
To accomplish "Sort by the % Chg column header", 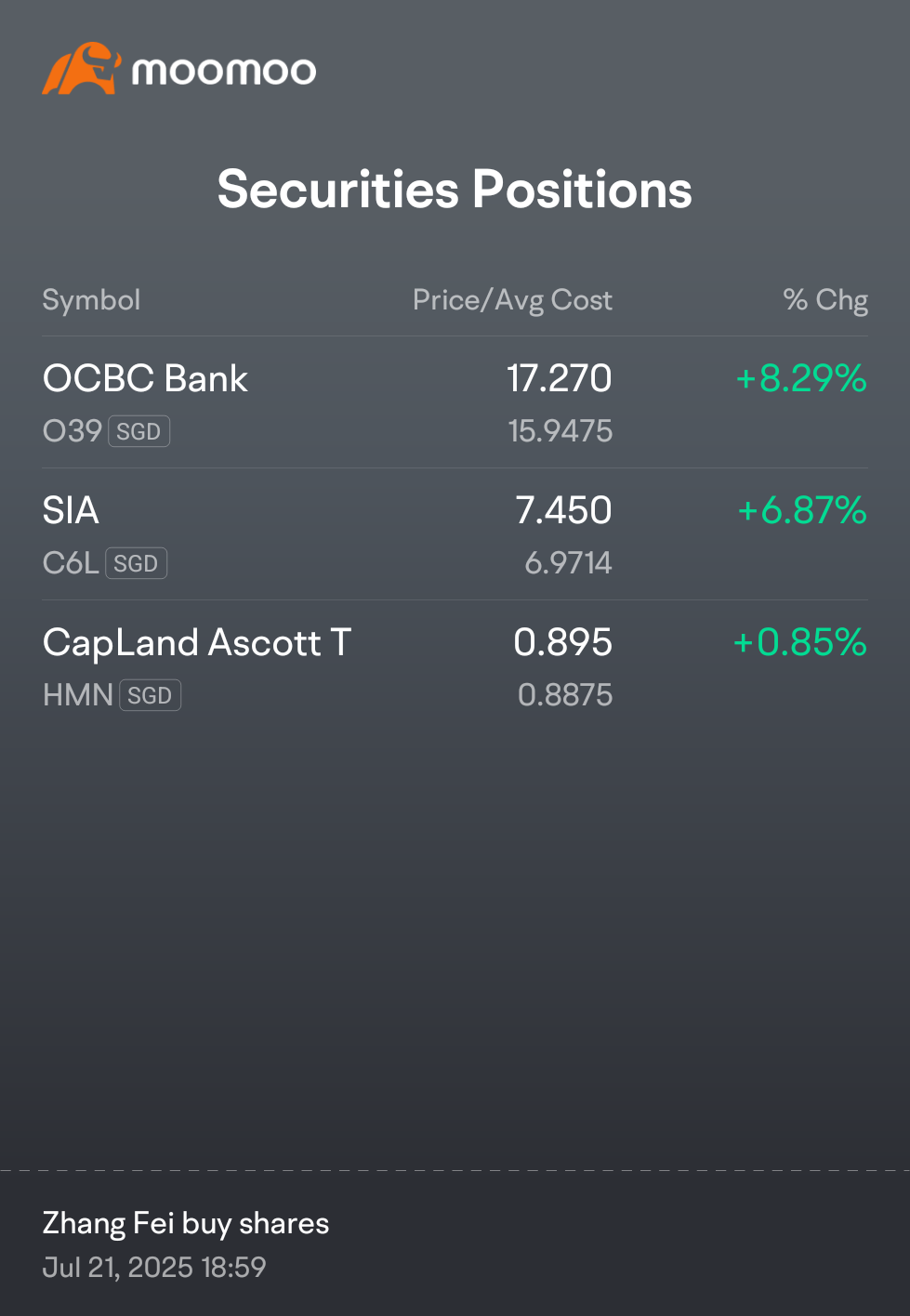I will point(825,300).
